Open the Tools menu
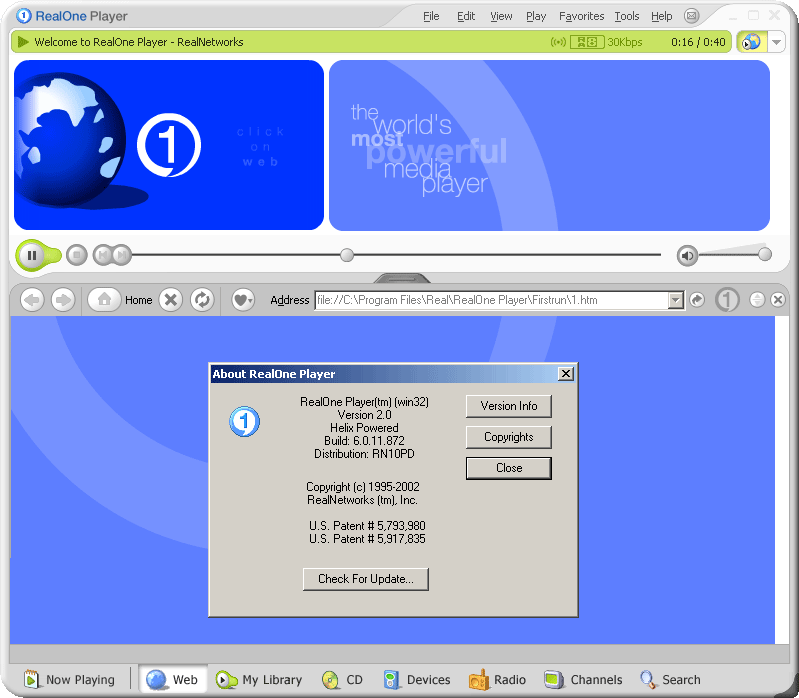 (627, 16)
